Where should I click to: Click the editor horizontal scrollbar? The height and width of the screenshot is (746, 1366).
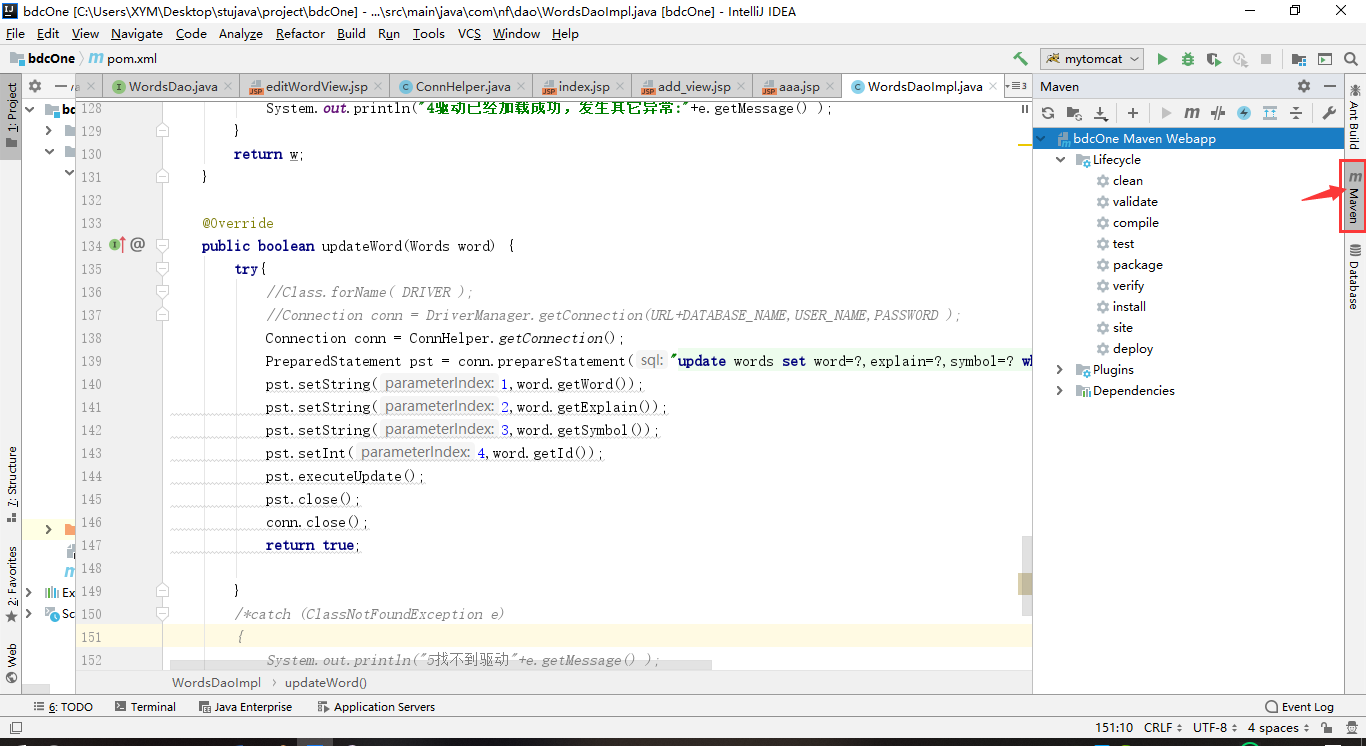click(440, 665)
